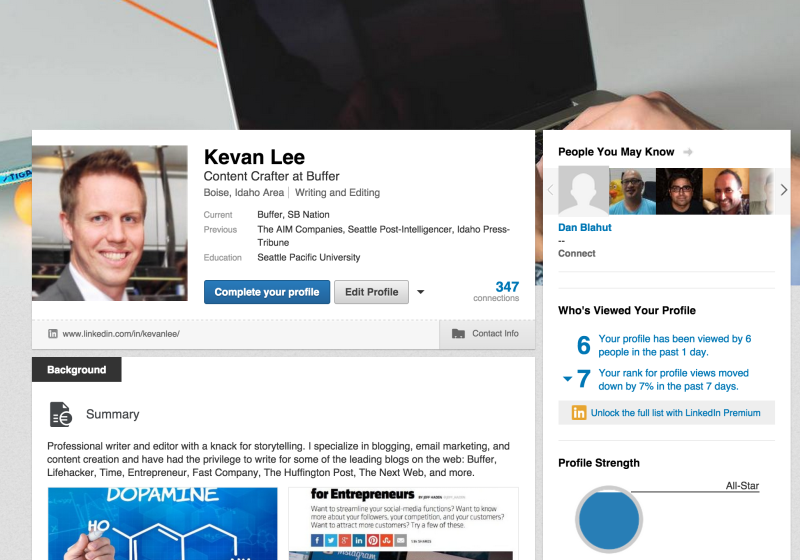Click the Pinterest share icon in article thumbnail
The image size is (800, 560).
373,540
